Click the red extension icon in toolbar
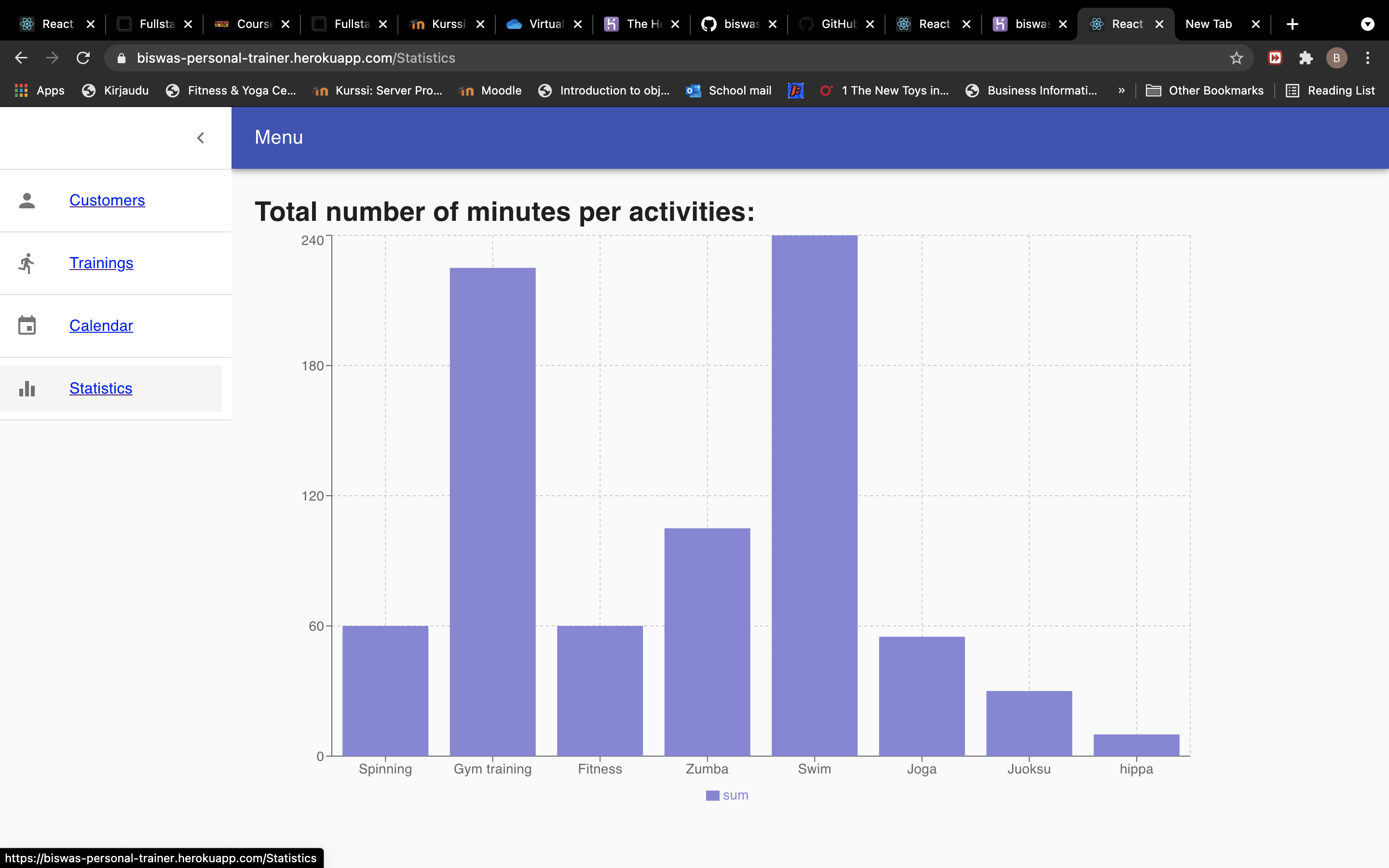1389x868 pixels. [x=1275, y=58]
